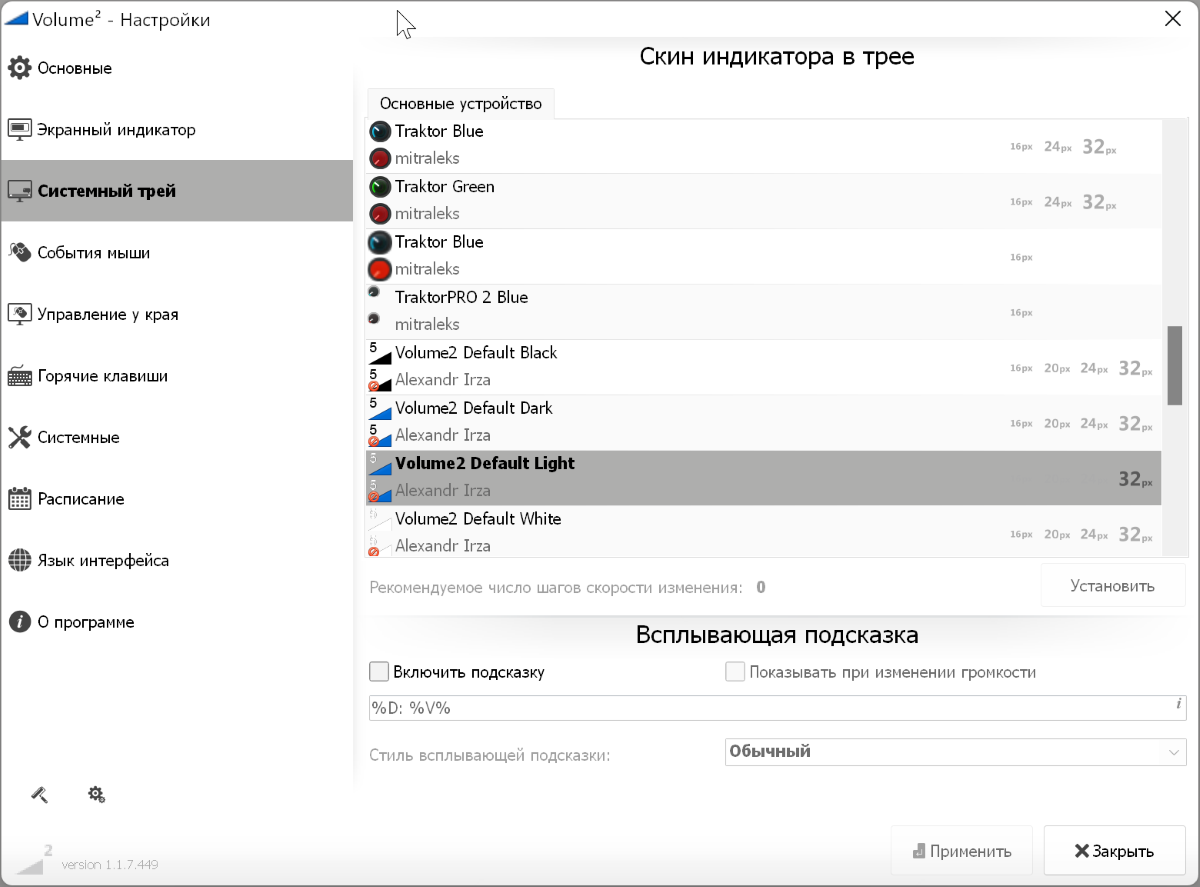Screen dimensions: 1200x887
Task: Open the Системный трей section
Action: click(x=177, y=191)
